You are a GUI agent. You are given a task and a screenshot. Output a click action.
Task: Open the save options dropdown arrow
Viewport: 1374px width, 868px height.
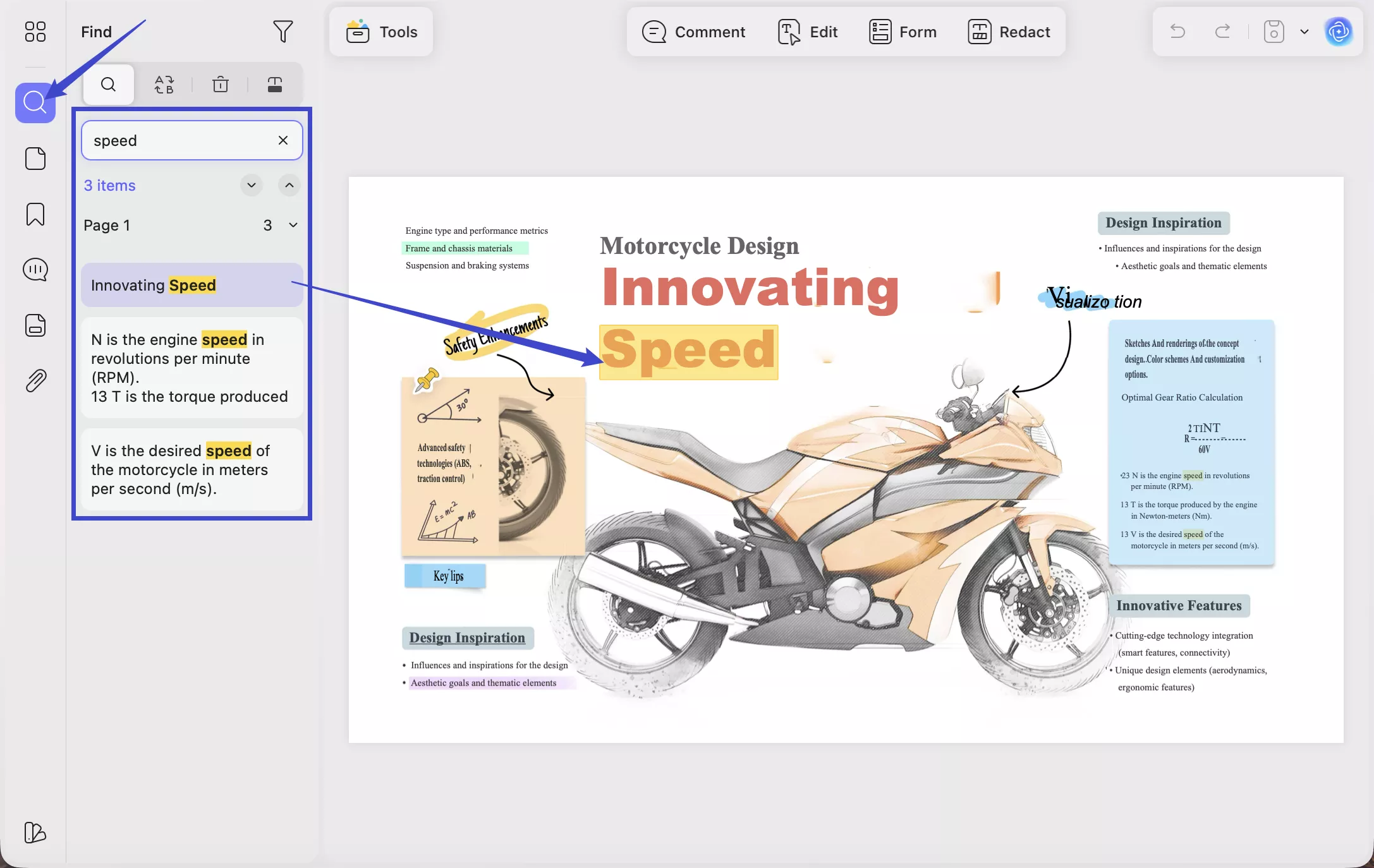pyautogui.click(x=1303, y=32)
